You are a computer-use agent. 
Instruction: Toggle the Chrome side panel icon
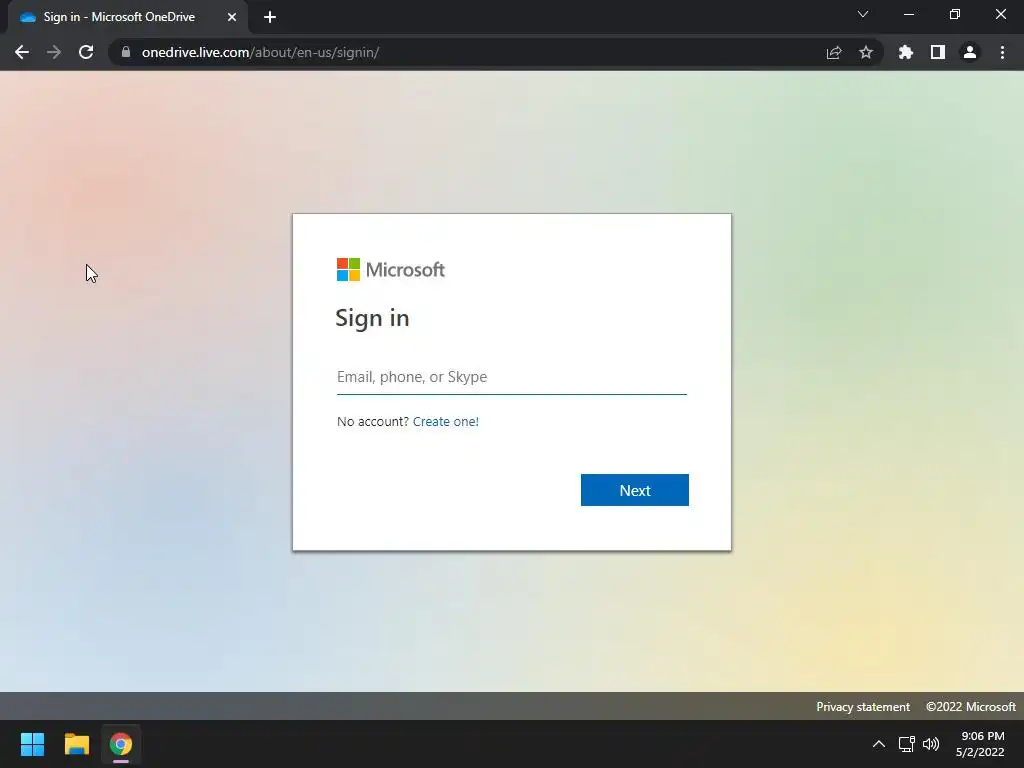click(938, 52)
